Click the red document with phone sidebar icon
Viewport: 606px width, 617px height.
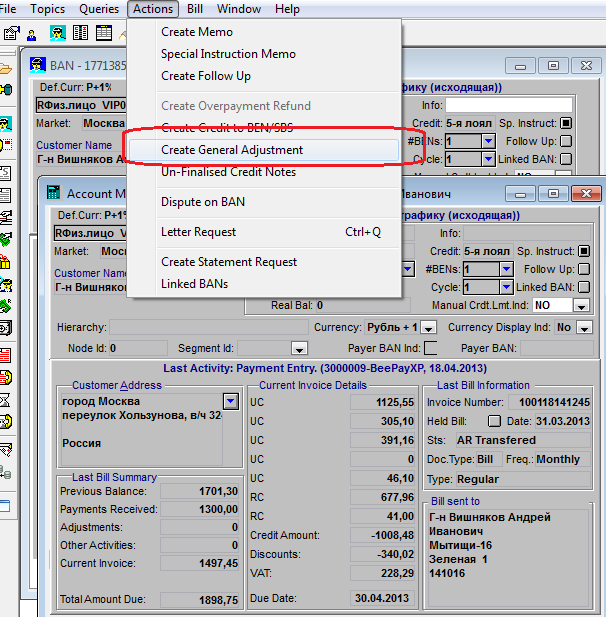point(6,377)
